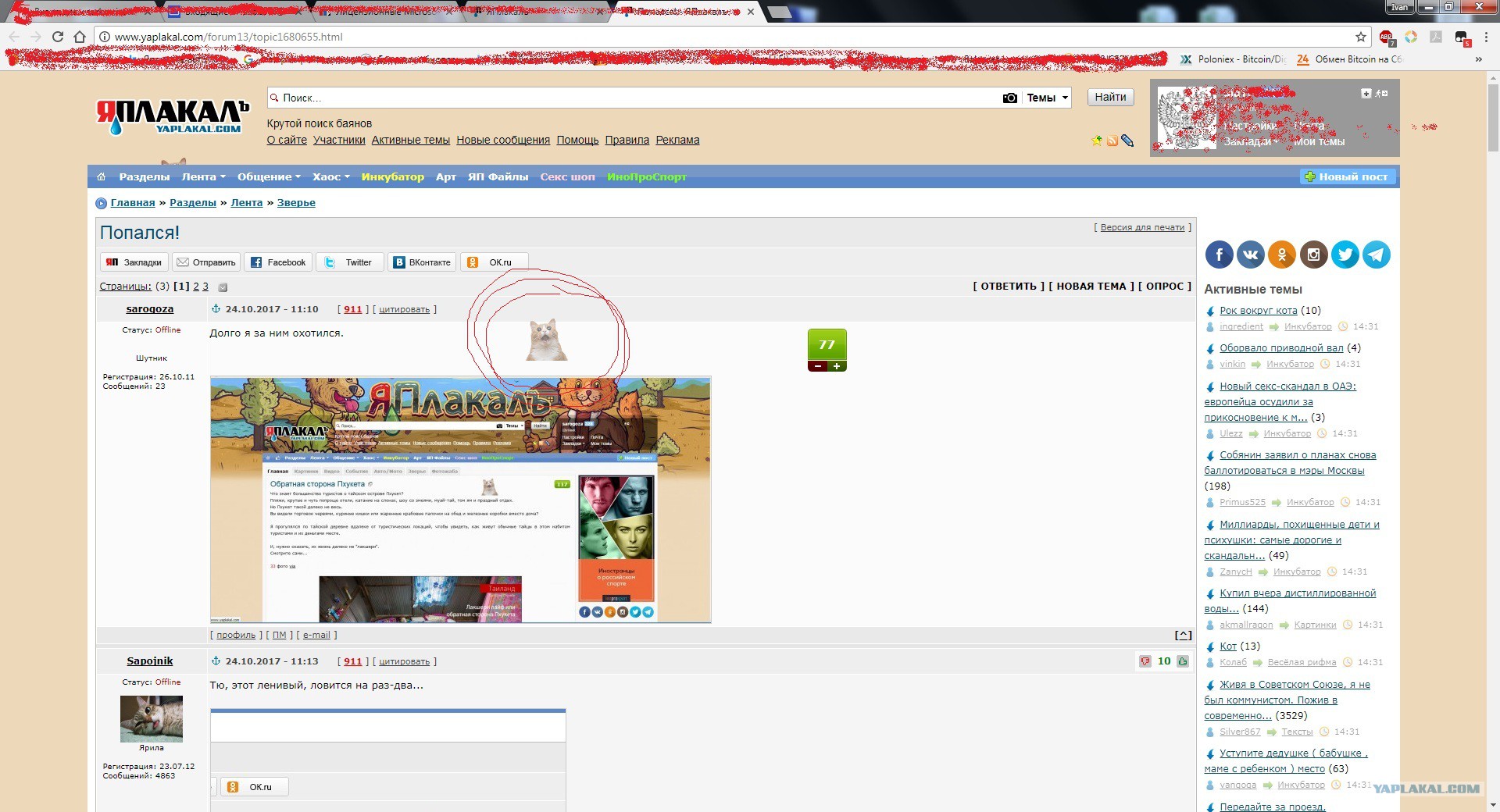The height and width of the screenshot is (812, 1500).
Task: Click the add-to-favorites star icon under search
Action: [x=1097, y=141]
